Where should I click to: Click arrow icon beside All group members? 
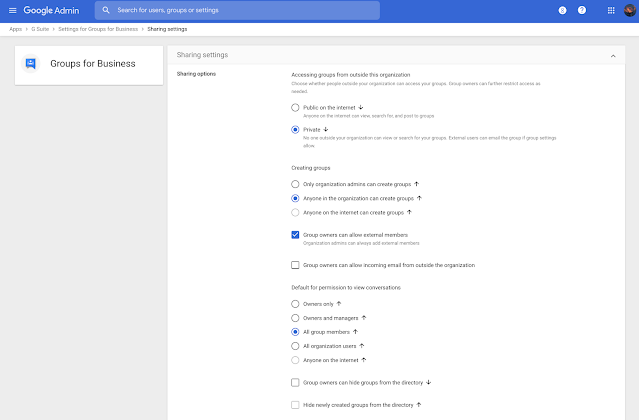[x=355, y=332]
